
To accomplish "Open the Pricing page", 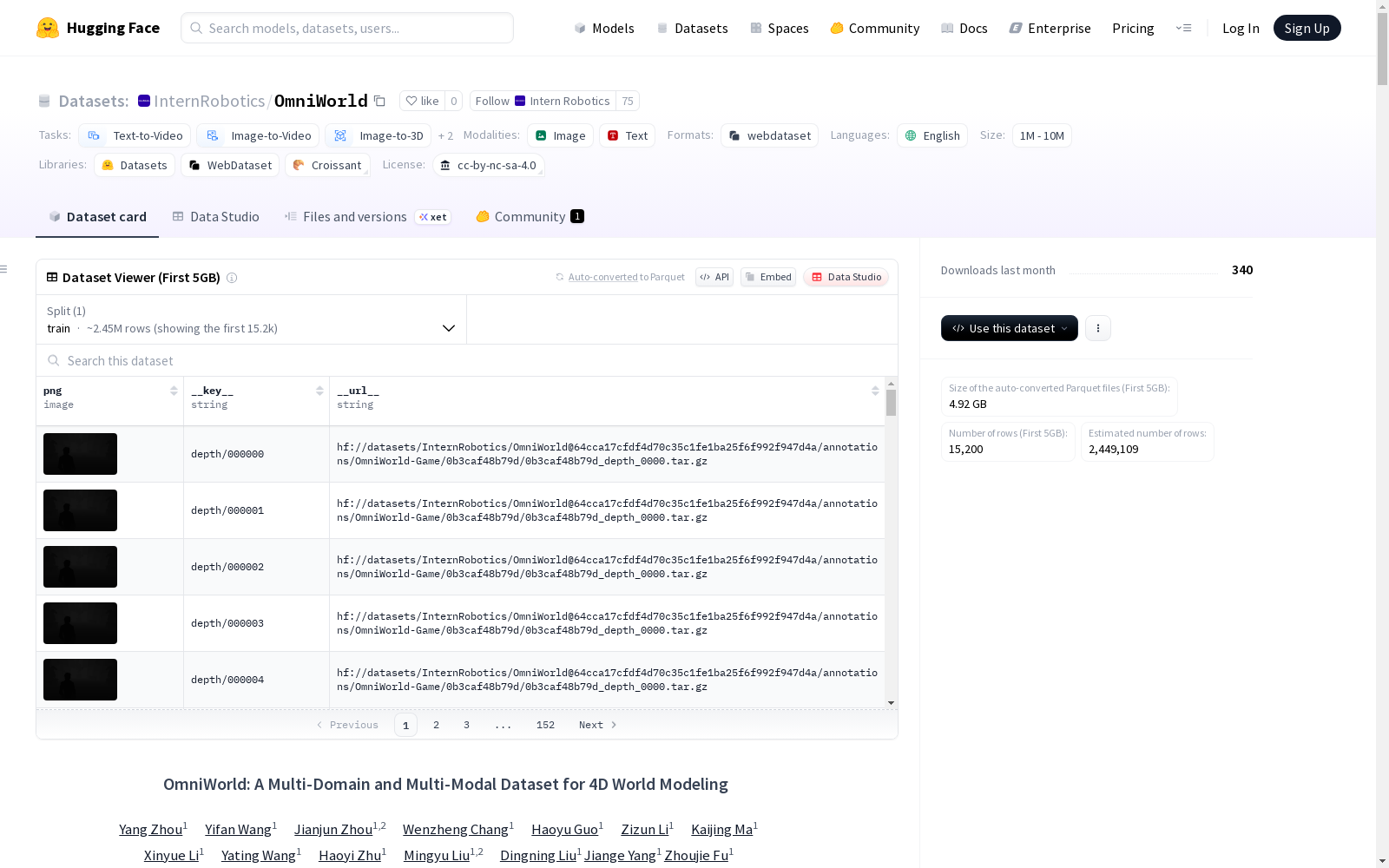I will [x=1133, y=28].
